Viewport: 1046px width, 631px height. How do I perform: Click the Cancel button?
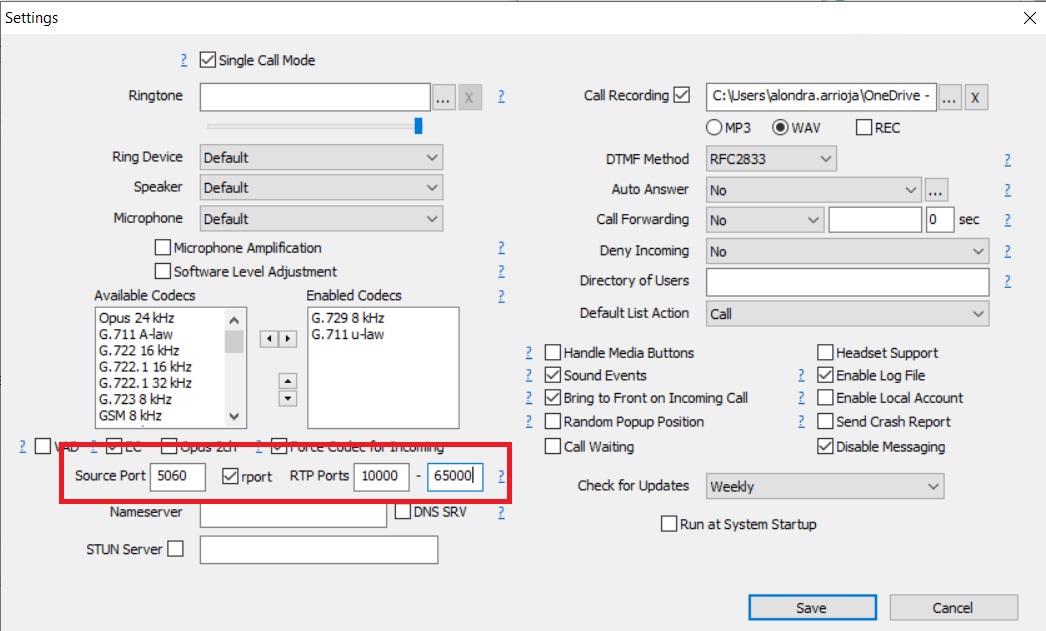point(952,607)
